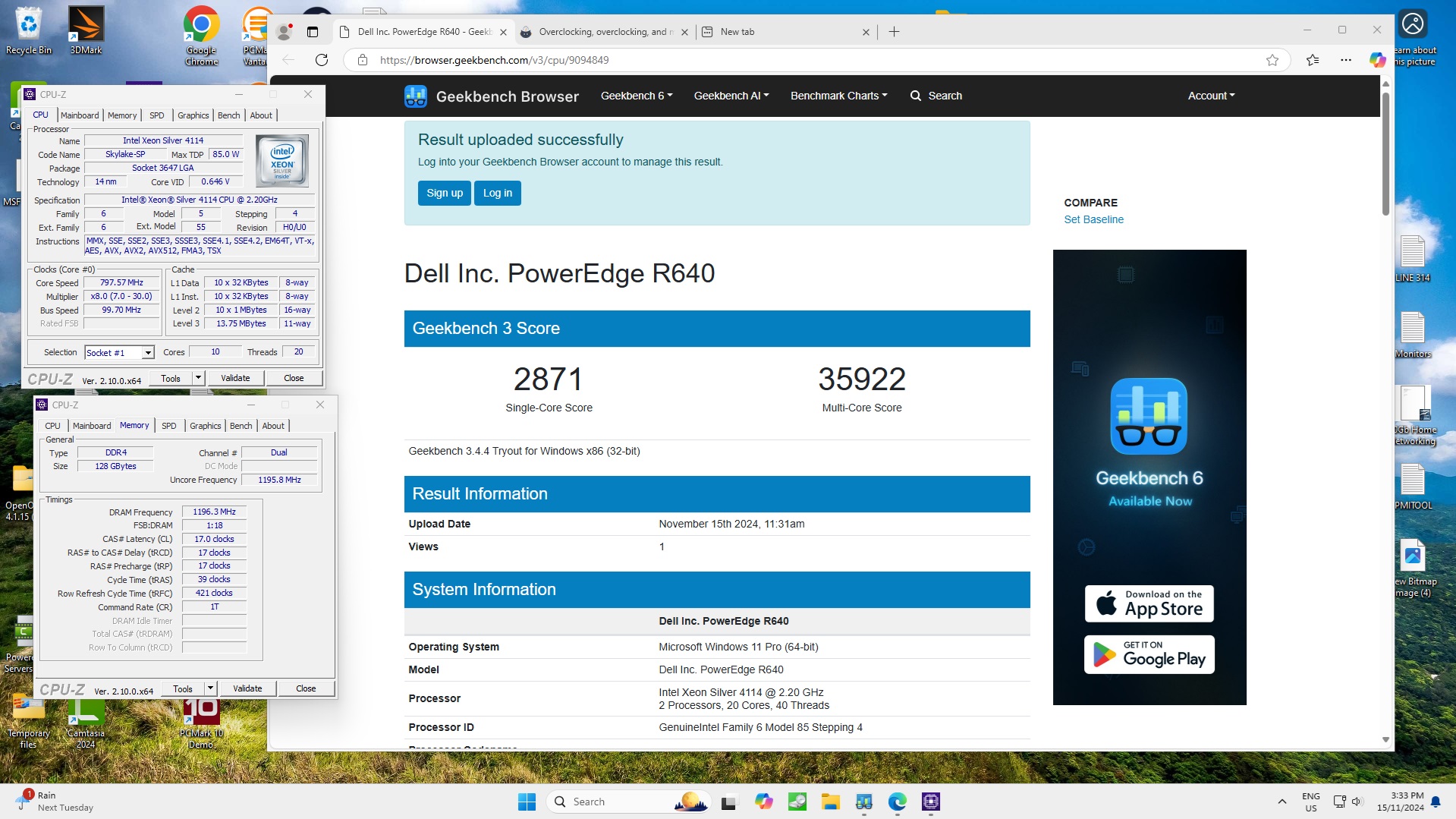This screenshot has width=1456, height=819.
Task: Open Tools dropdown arrow in Memory window
Action: pos(210,688)
